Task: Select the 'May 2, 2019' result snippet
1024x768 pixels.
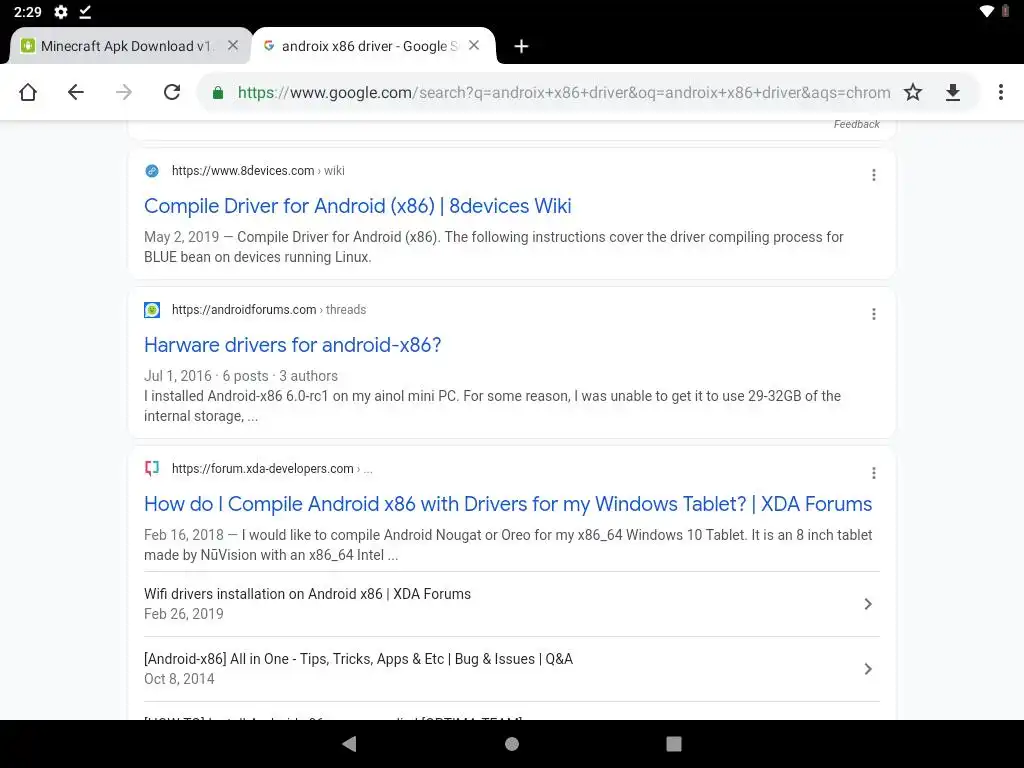Action: pyautogui.click(x=494, y=247)
